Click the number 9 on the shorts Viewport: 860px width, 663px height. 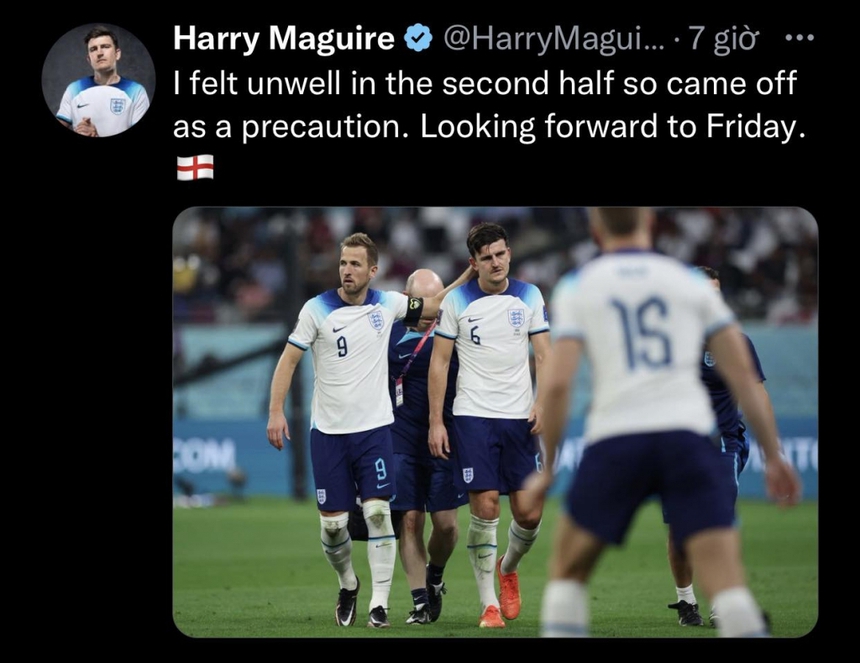pyautogui.click(x=380, y=468)
